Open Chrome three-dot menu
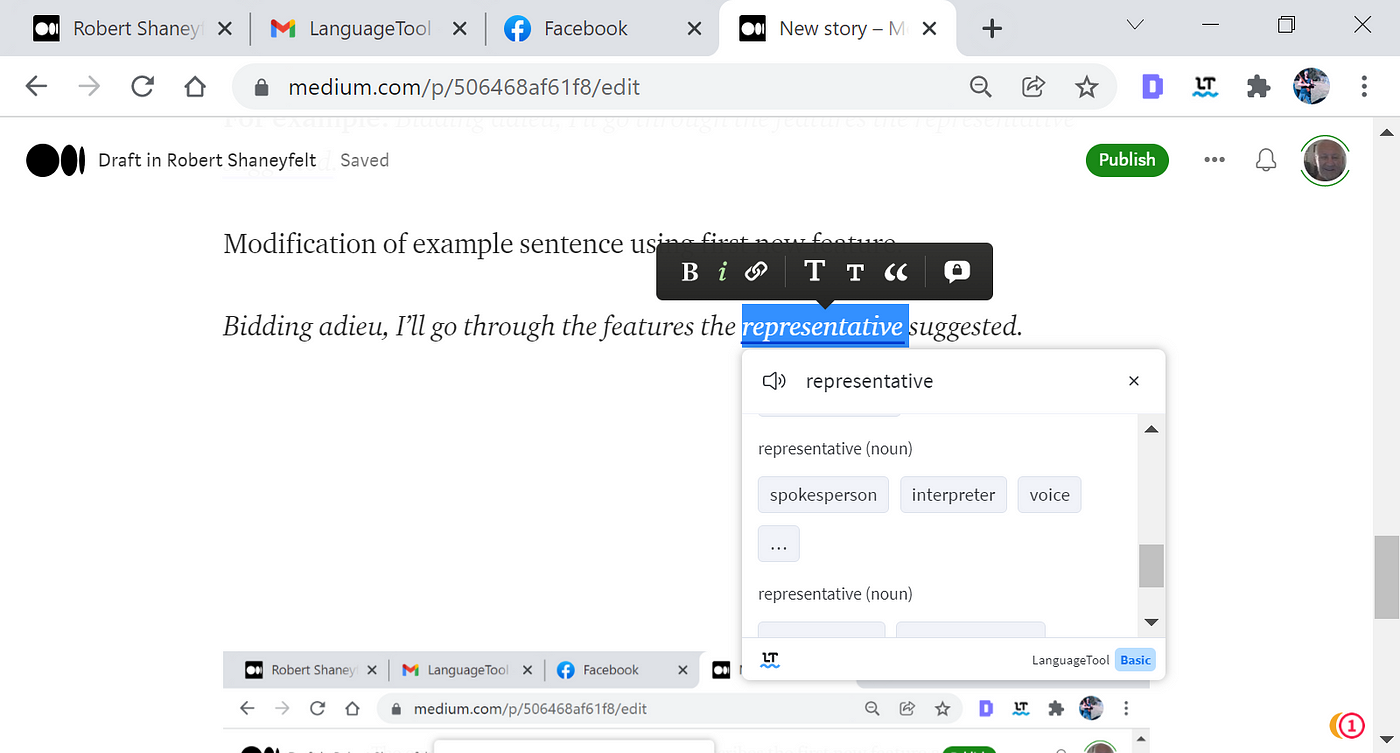Image resolution: width=1400 pixels, height=753 pixels. 1364,87
